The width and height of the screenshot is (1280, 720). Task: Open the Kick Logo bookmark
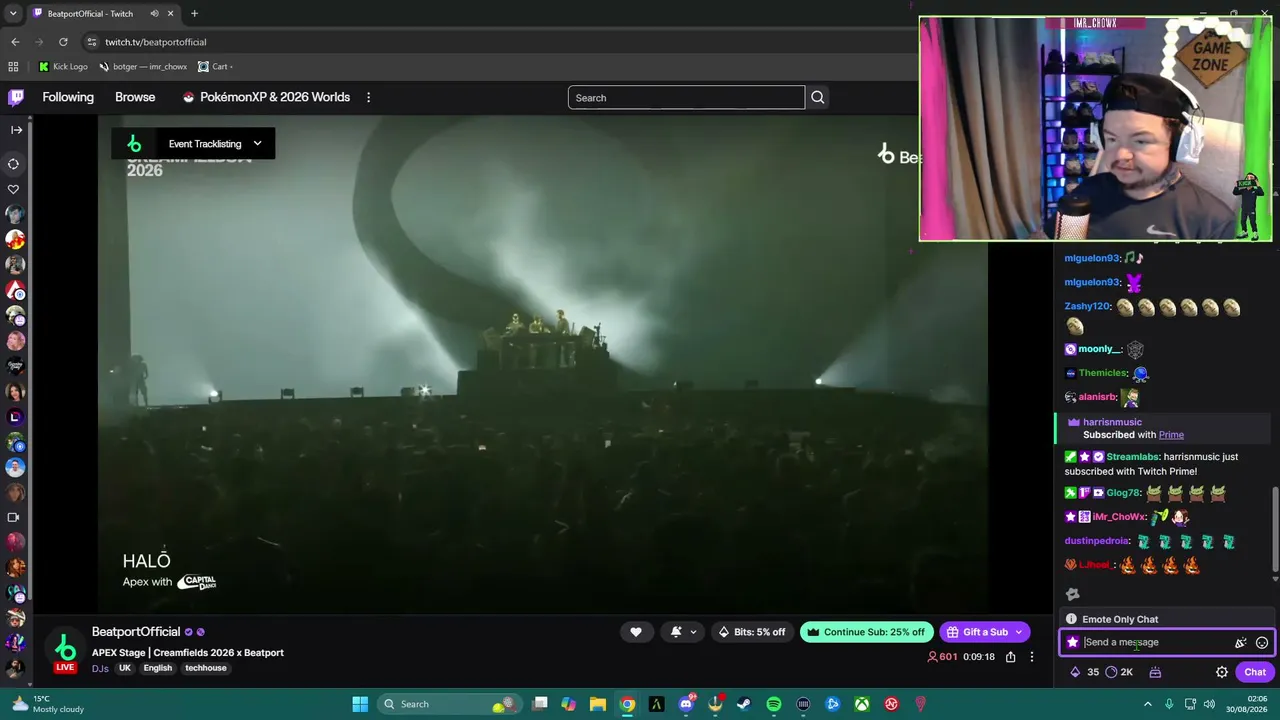click(x=63, y=67)
